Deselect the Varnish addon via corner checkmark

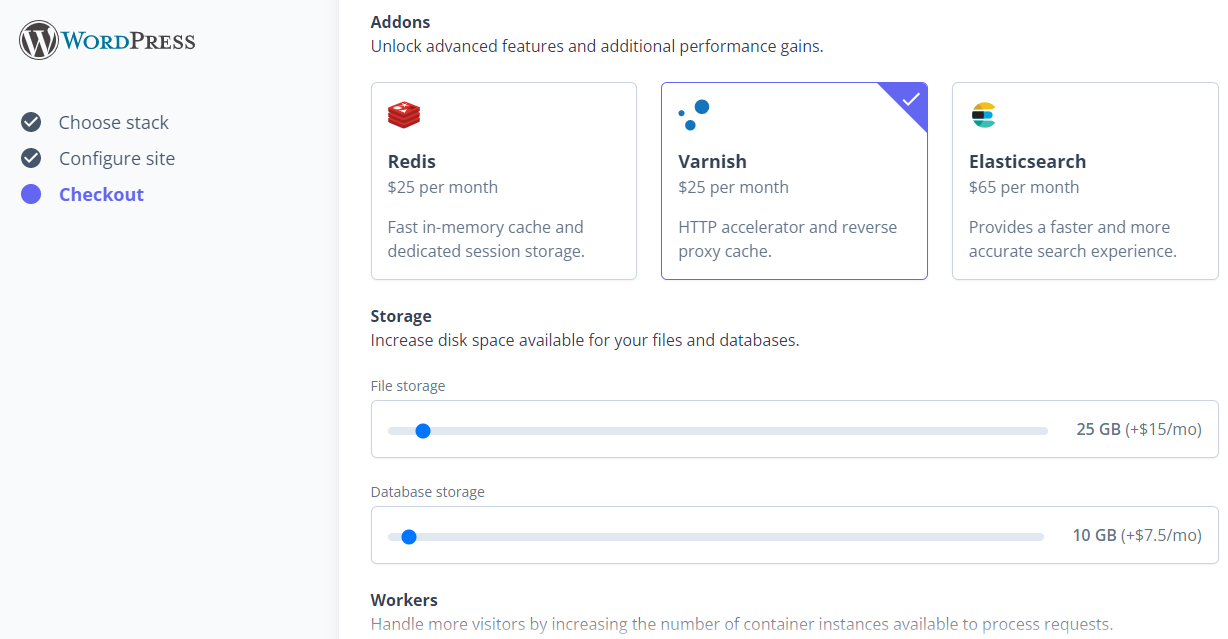[910, 99]
